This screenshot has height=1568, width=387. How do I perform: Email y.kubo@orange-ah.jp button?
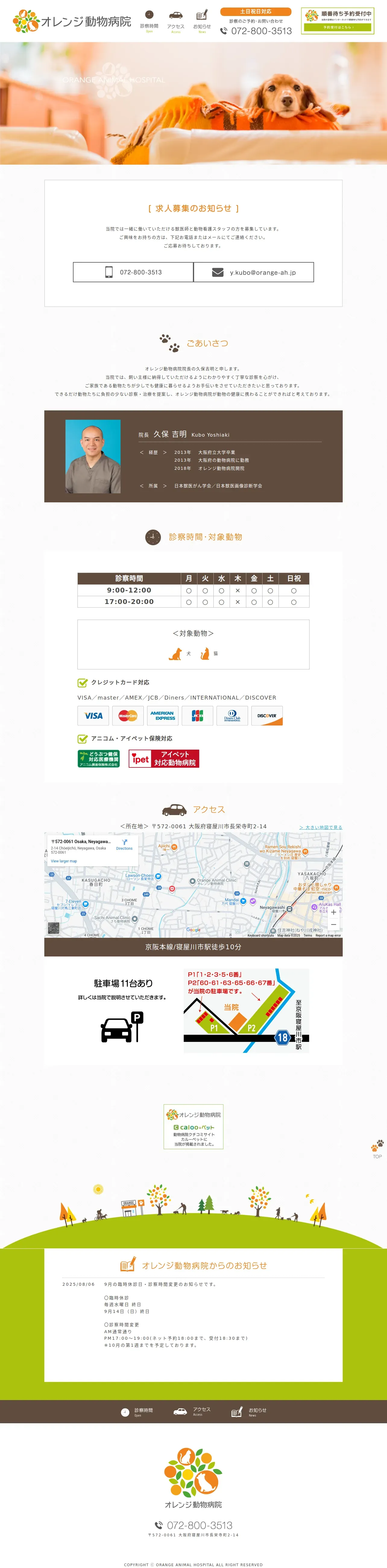254,272
